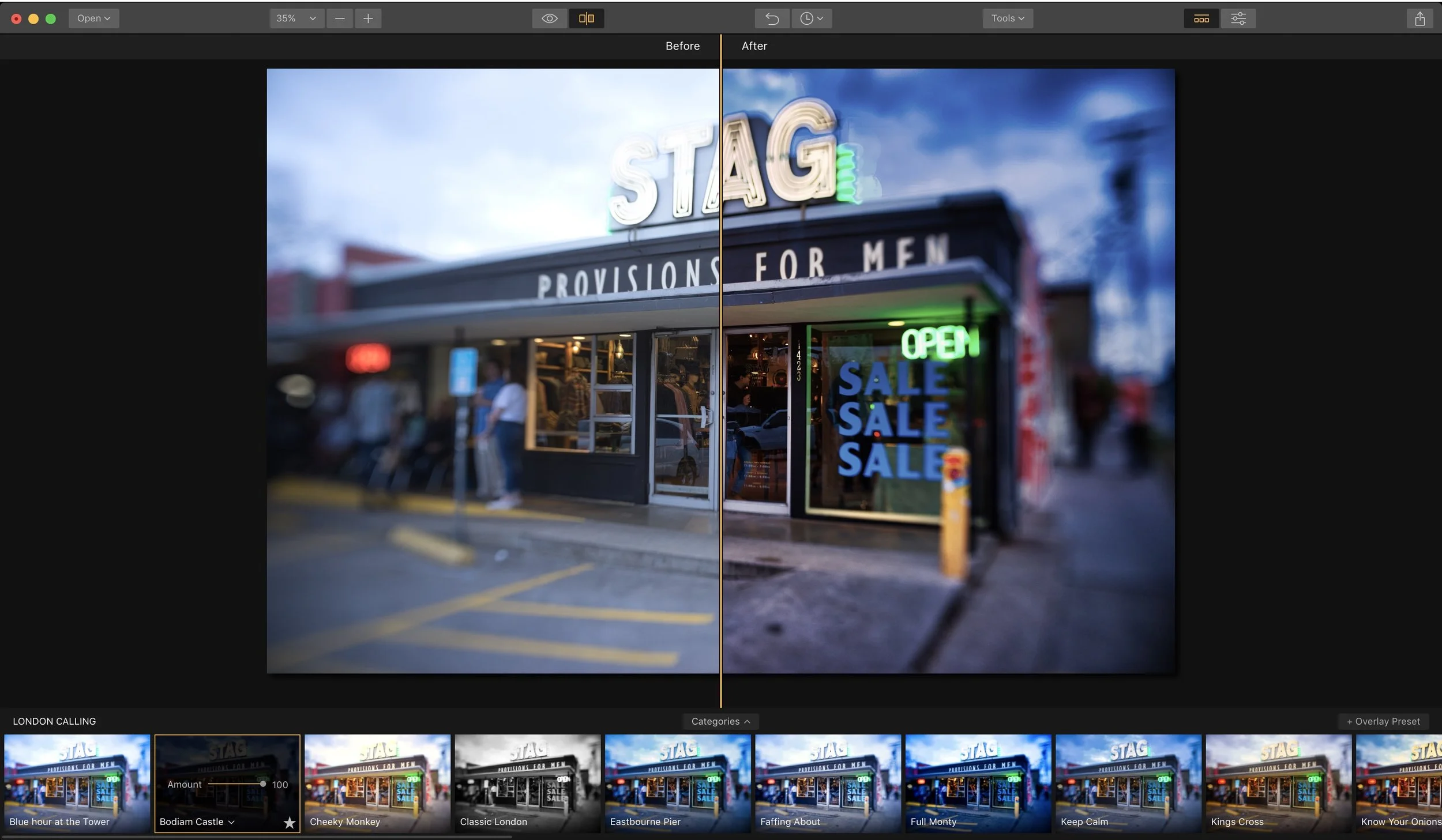Open the Open file dropdown menu
The width and height of the screenshot is (1442, 840).
[x=93, y=18]
